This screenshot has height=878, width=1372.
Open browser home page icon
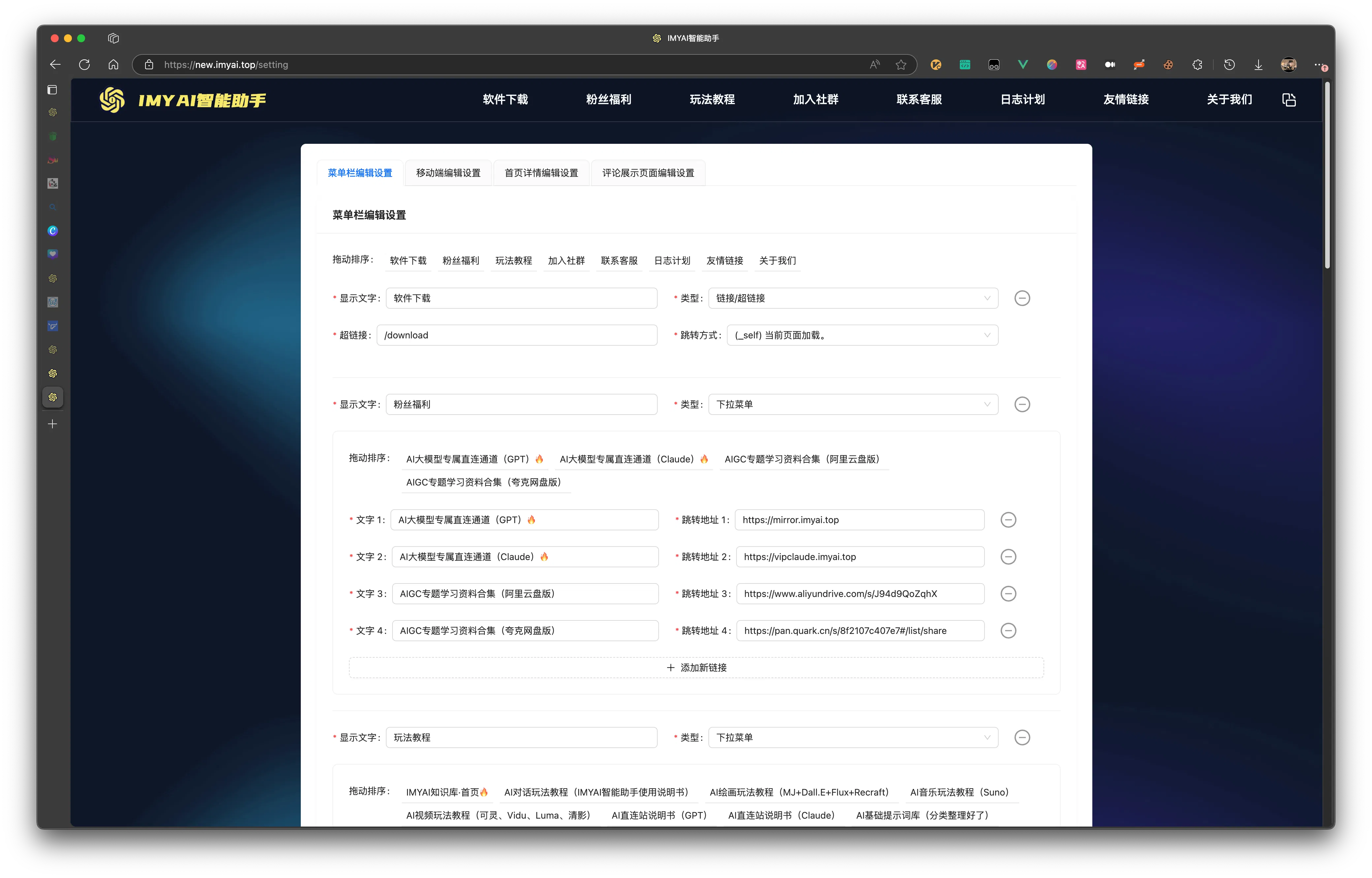(113, 64)
